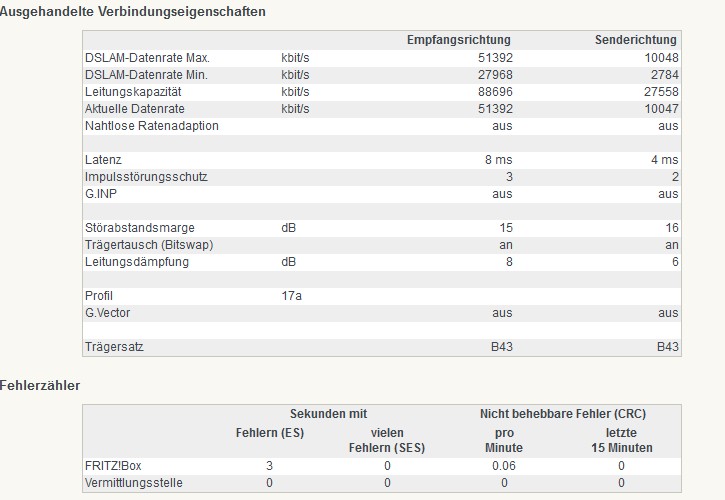Click the 'vielen Fehlern (SES)' column header
The image size is (725, 500).
point(387,440)
